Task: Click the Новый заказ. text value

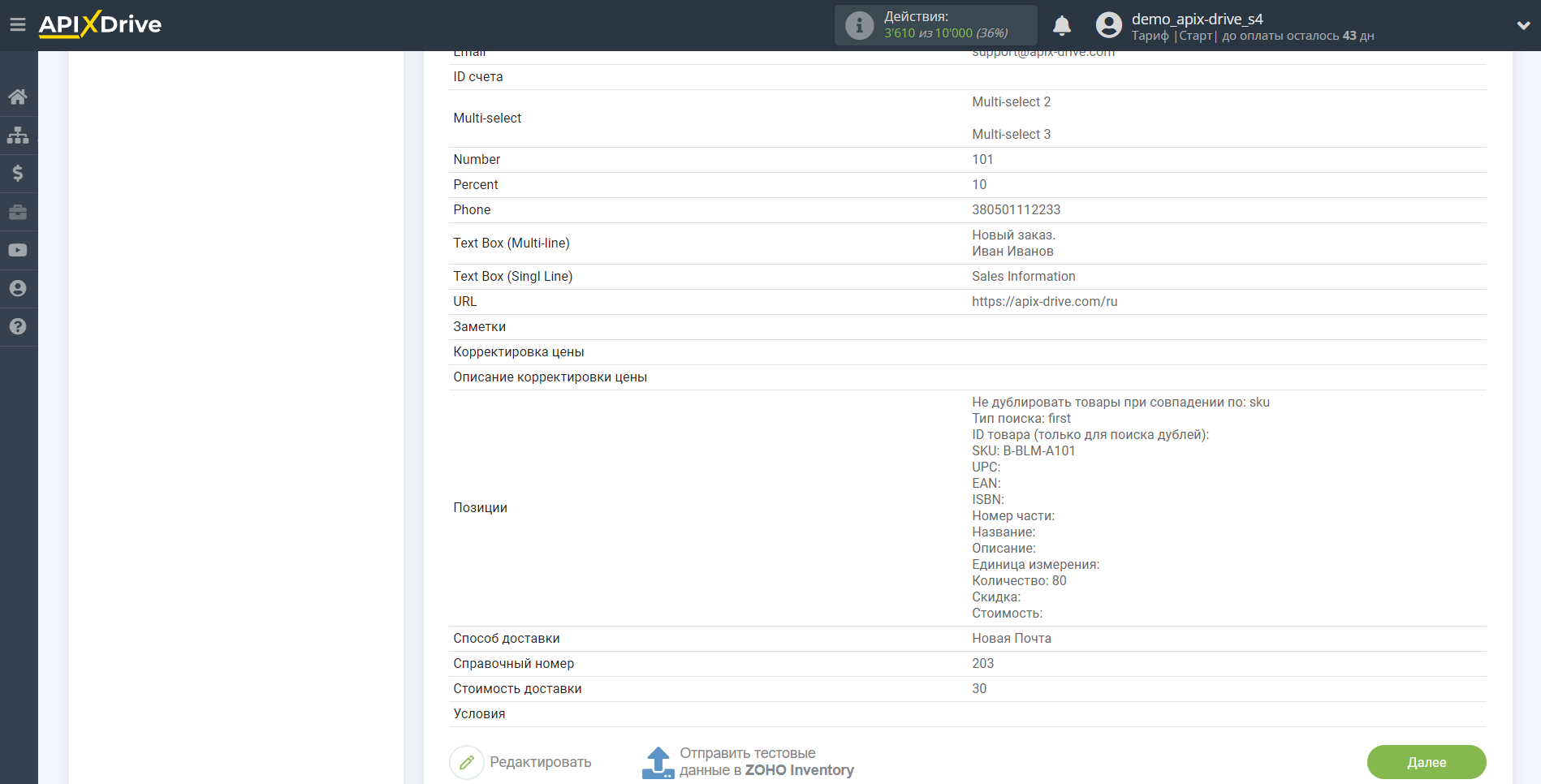Action: click(1013, 235)
